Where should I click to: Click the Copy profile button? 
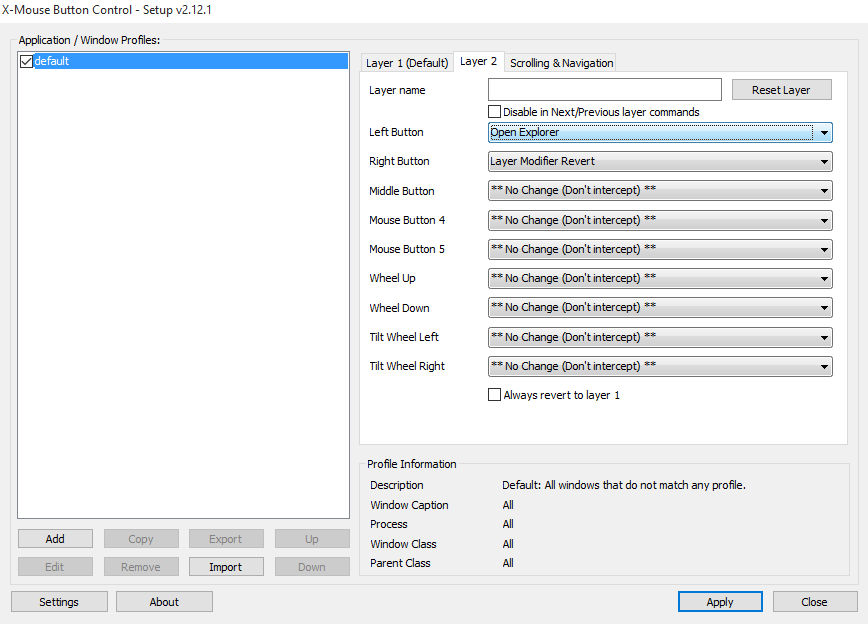(x=141, y=539)
